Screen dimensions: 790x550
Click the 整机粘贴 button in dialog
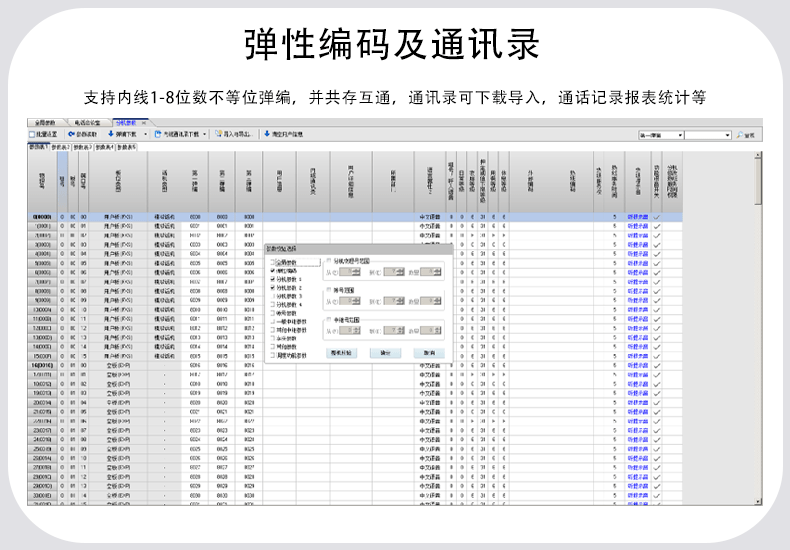click(x=341, y=353)
